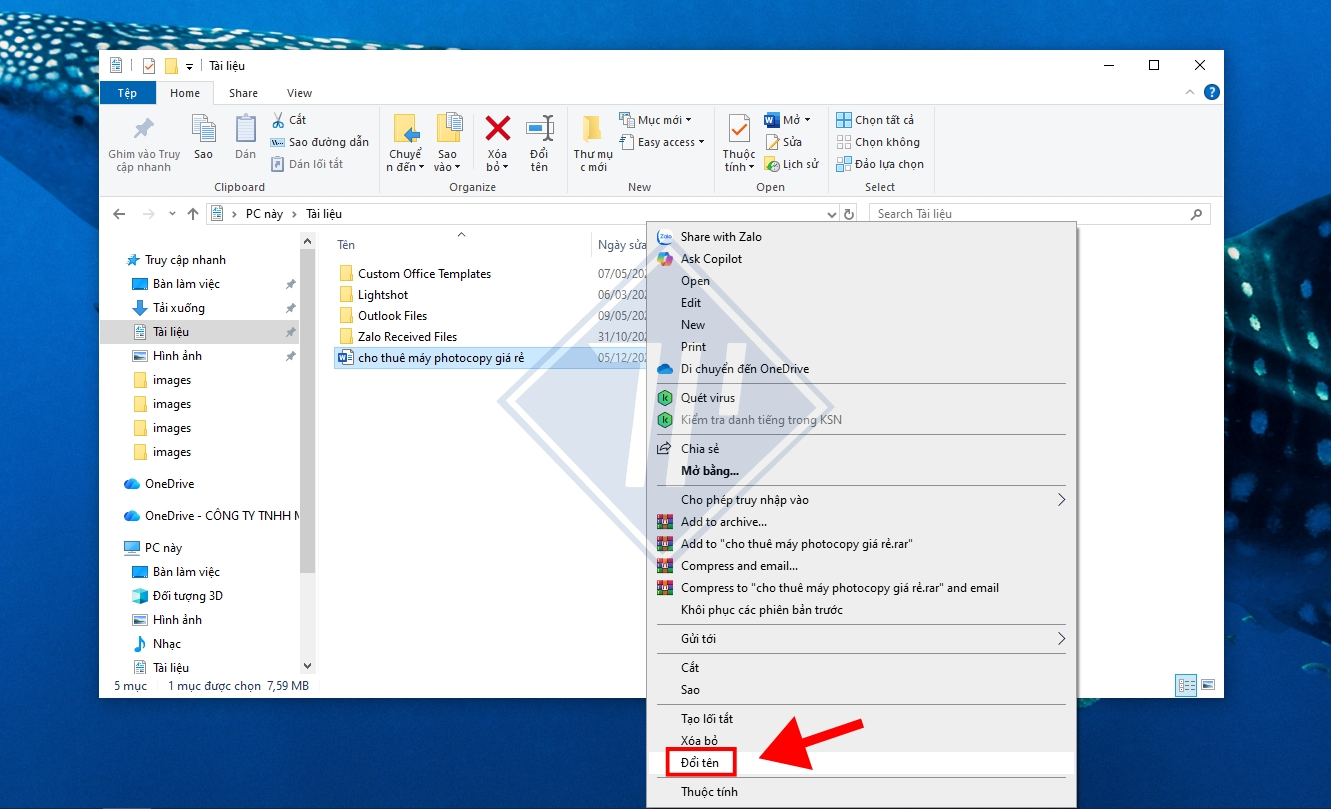Select Add to archive... menu entry

(x=862, y=522)
